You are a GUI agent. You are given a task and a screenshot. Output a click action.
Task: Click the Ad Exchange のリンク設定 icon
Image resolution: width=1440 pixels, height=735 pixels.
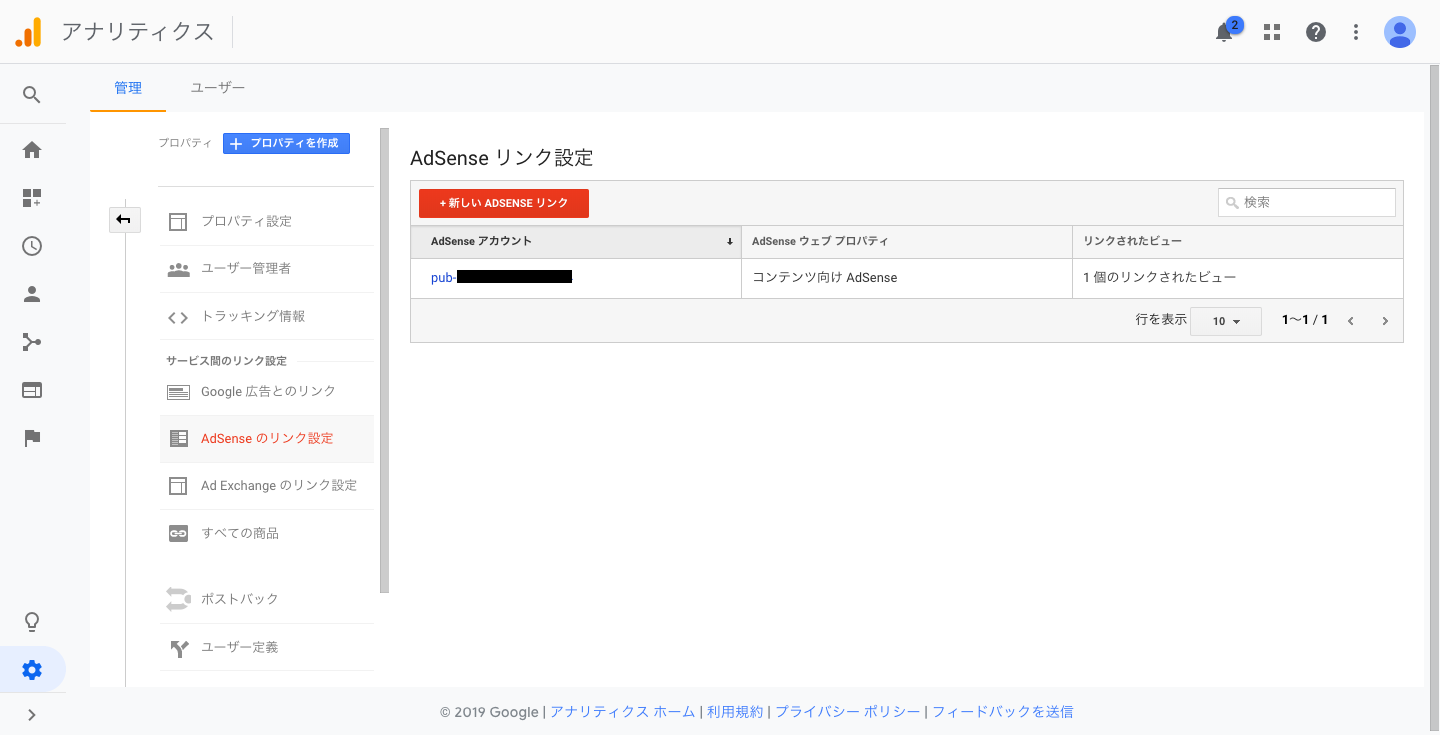pos(178,486)
